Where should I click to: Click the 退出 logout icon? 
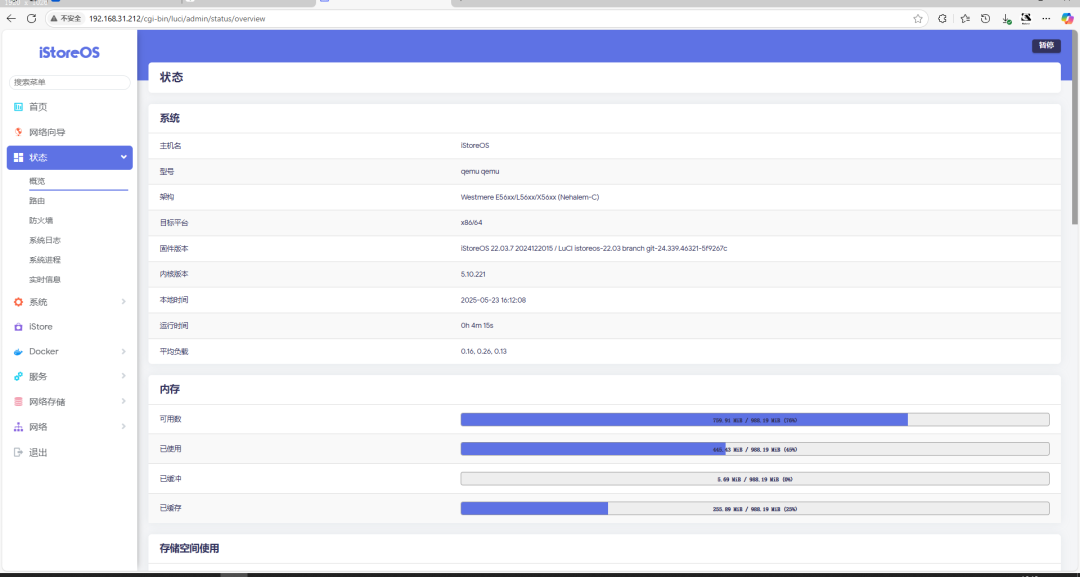coord(19,452)
